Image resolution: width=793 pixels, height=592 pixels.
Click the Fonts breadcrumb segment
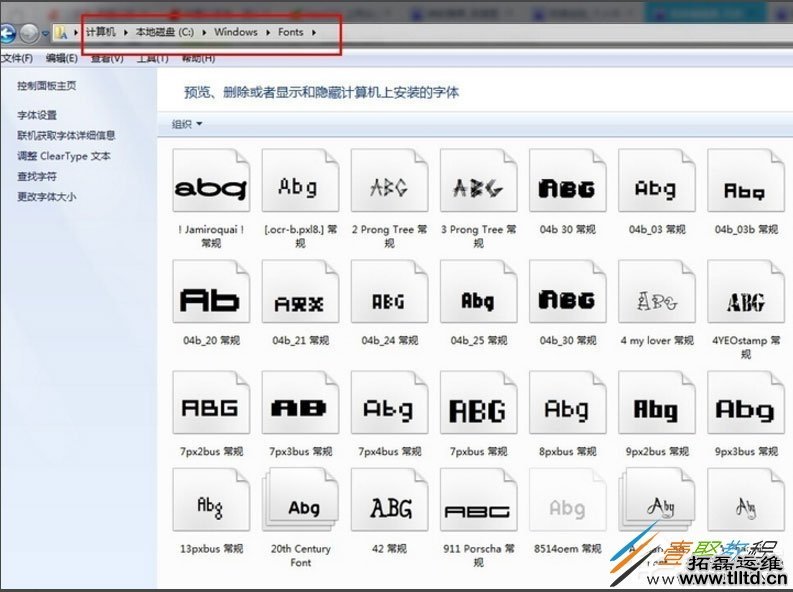[x=290, y=32]
